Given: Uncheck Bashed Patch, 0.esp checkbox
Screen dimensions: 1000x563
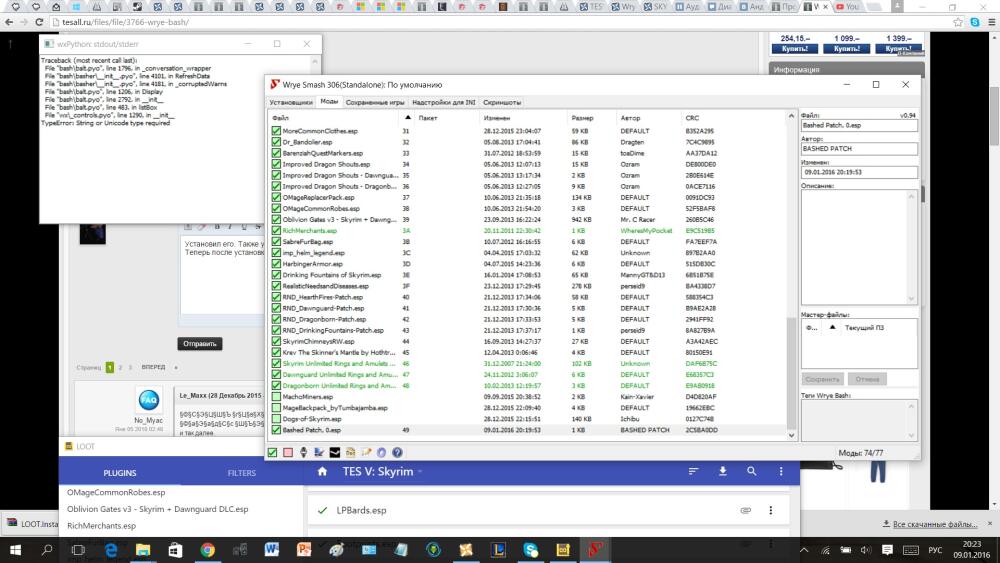Looking at the screenshot, I should (276, 430).
